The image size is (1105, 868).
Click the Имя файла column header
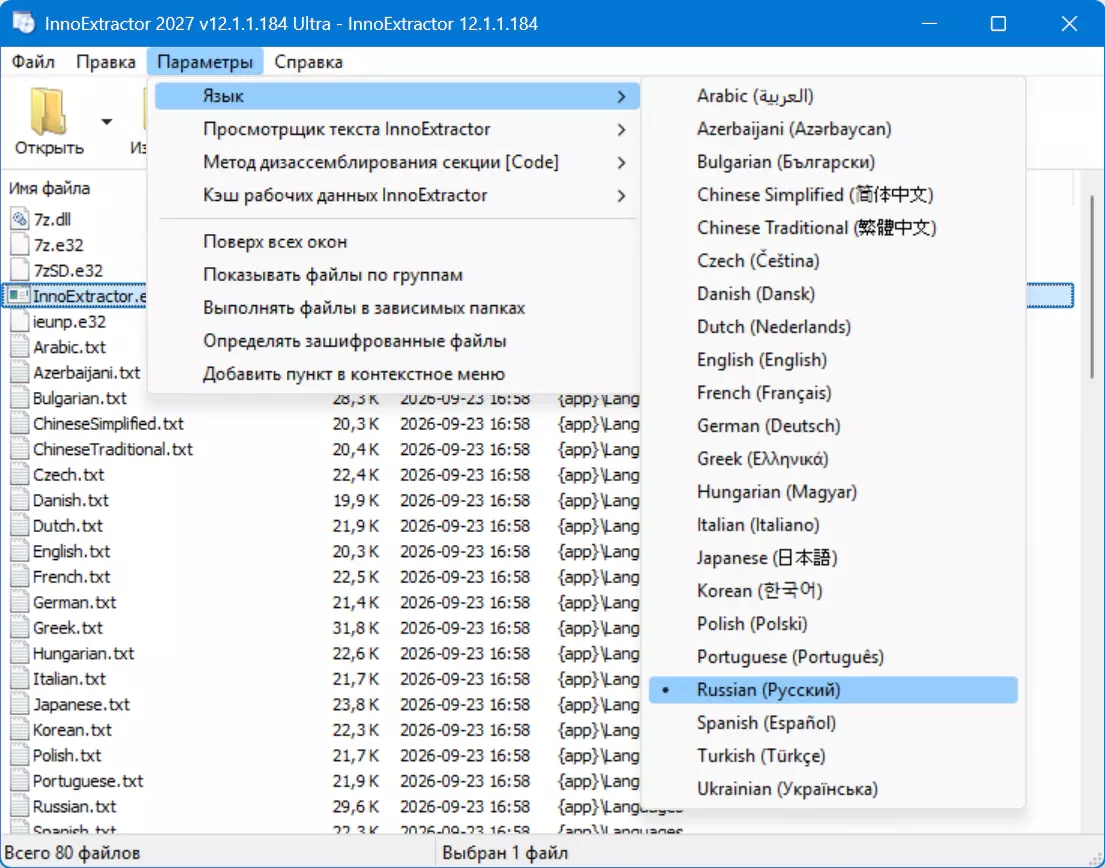point(49,188)
